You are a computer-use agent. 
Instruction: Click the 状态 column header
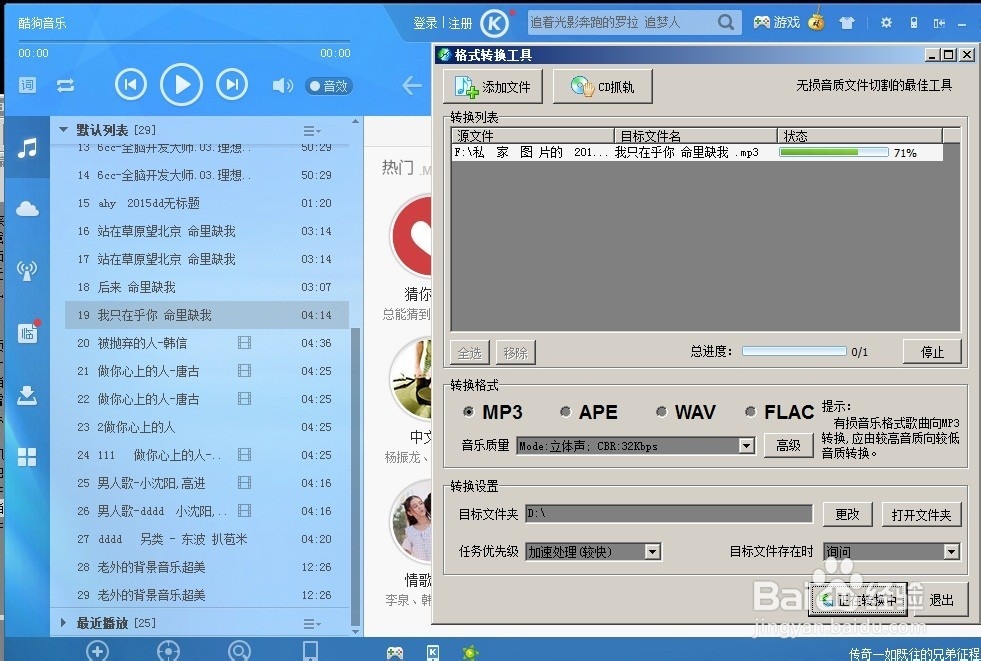[860, 136]
